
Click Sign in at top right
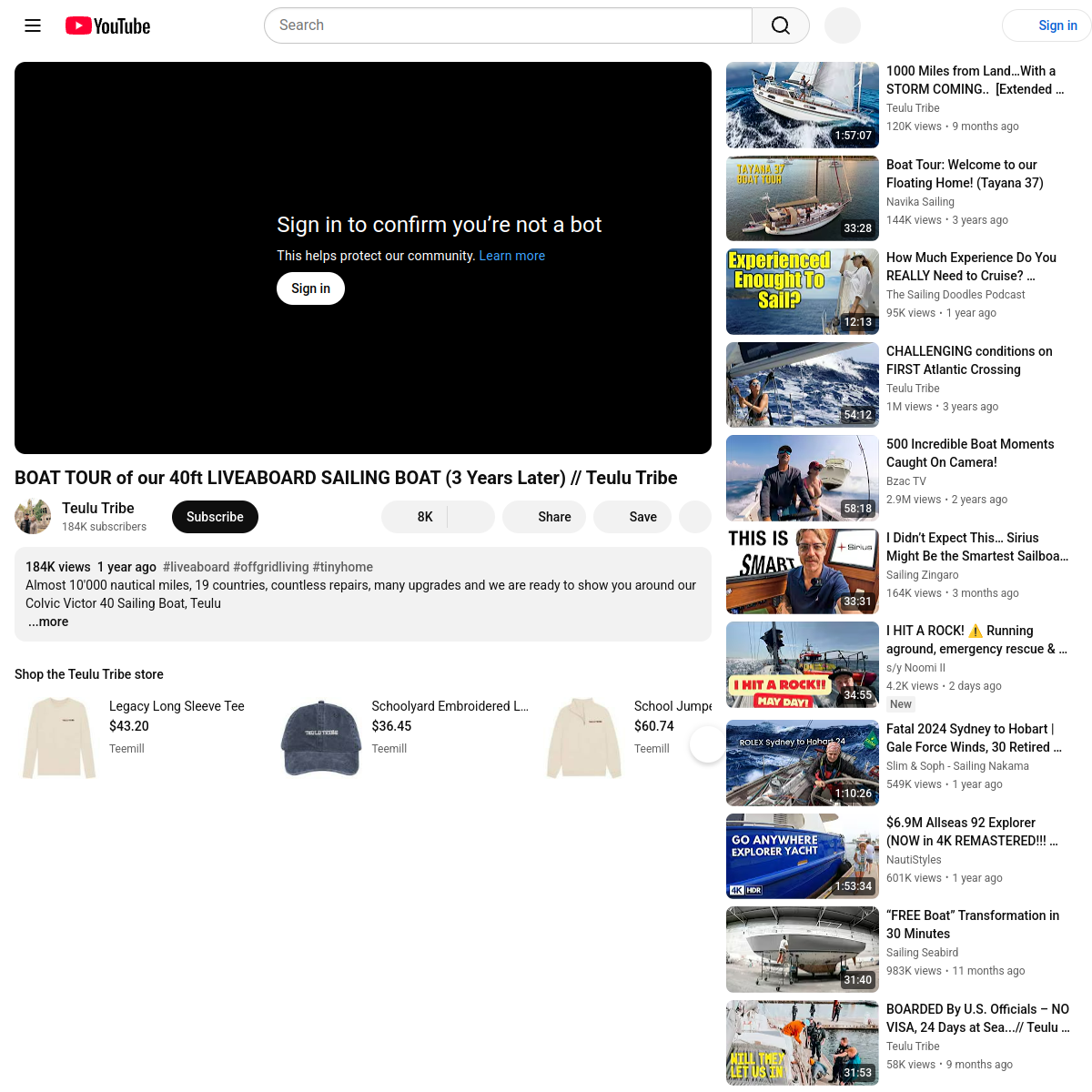tap(1047, 25)
